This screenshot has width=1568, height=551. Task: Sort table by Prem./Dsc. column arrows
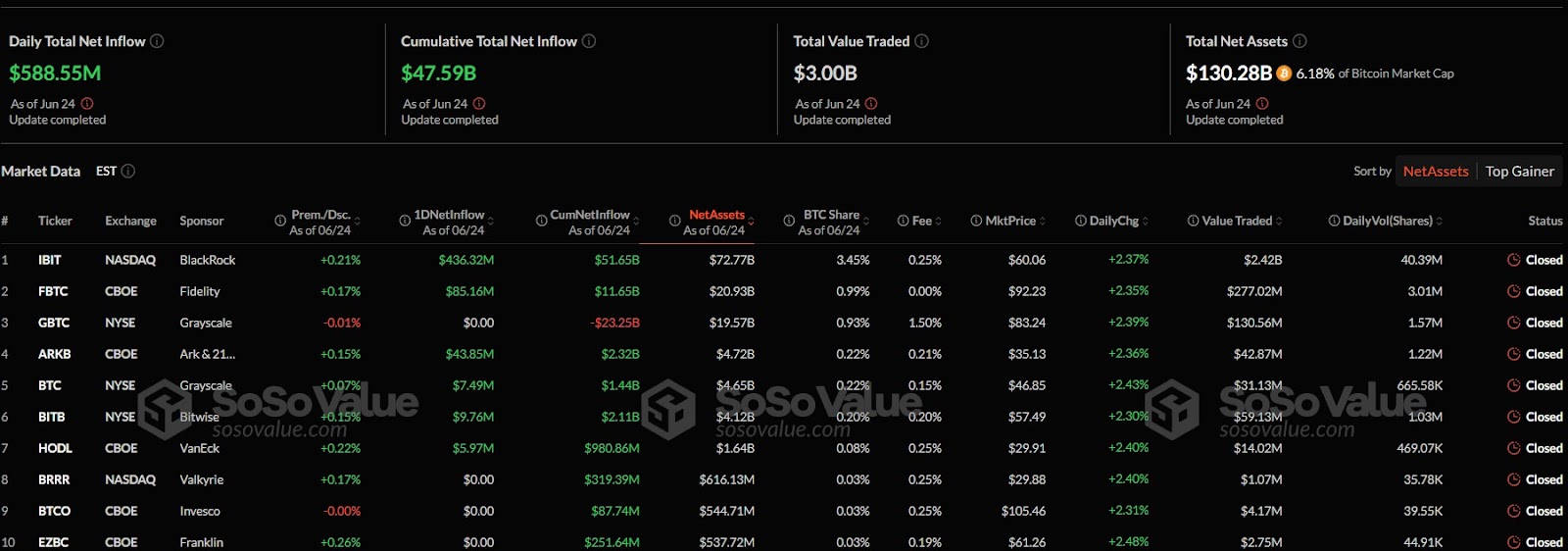358,222
